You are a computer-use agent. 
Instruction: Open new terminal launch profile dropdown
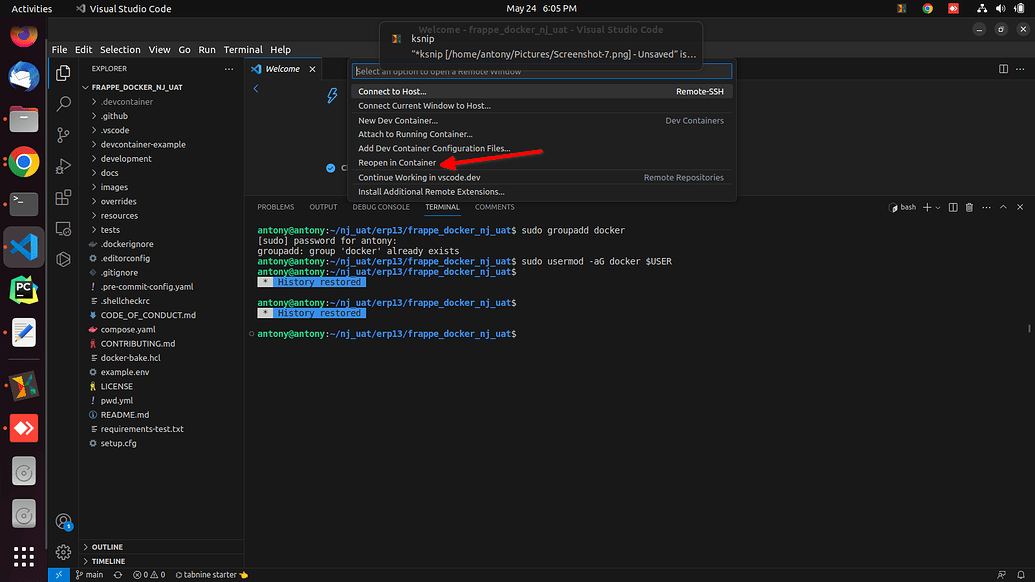(938, 207)
